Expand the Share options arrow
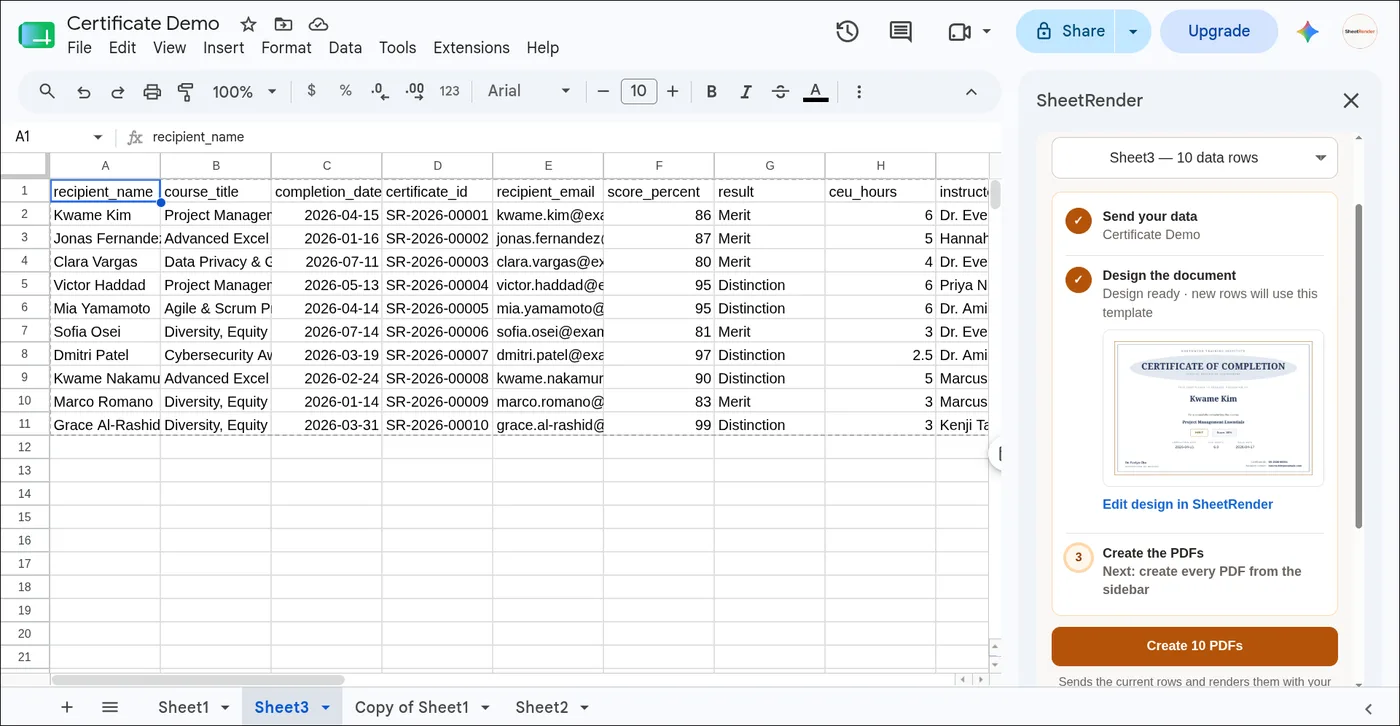The width and height of the screenshot is (1400, 726). click(1133, 31)
